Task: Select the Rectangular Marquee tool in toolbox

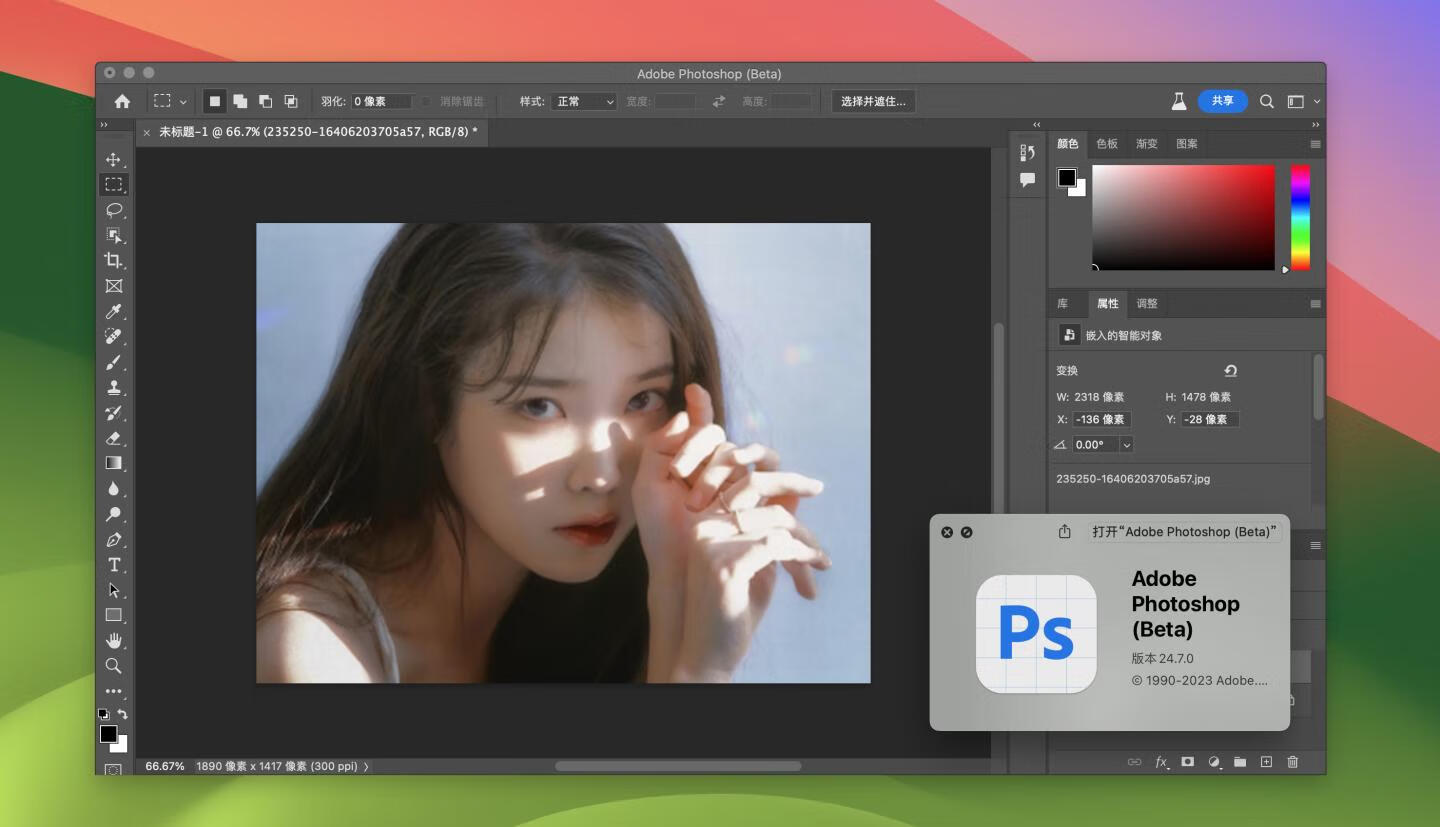Action: pos(113,185)
